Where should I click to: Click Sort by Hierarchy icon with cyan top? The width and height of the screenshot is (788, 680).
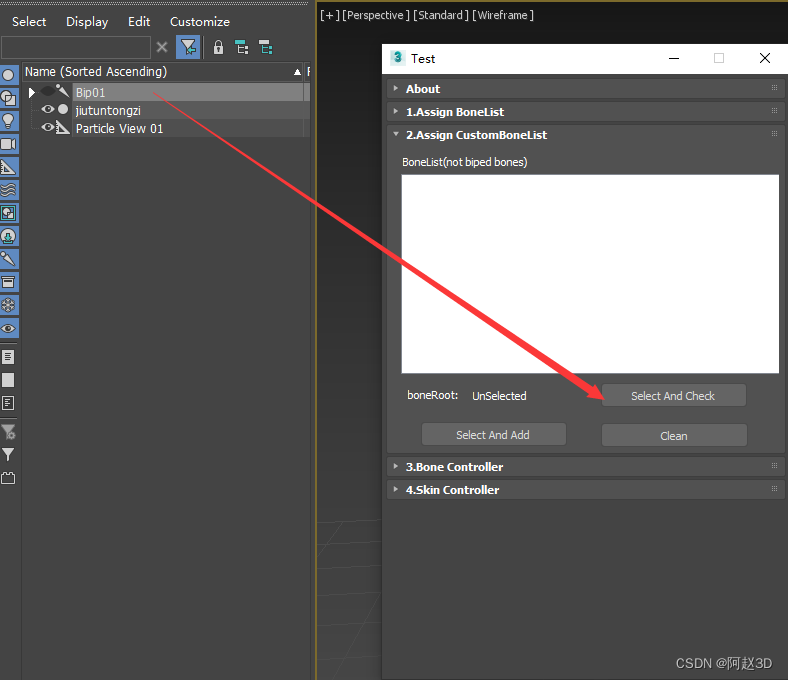tap(242, 48)
